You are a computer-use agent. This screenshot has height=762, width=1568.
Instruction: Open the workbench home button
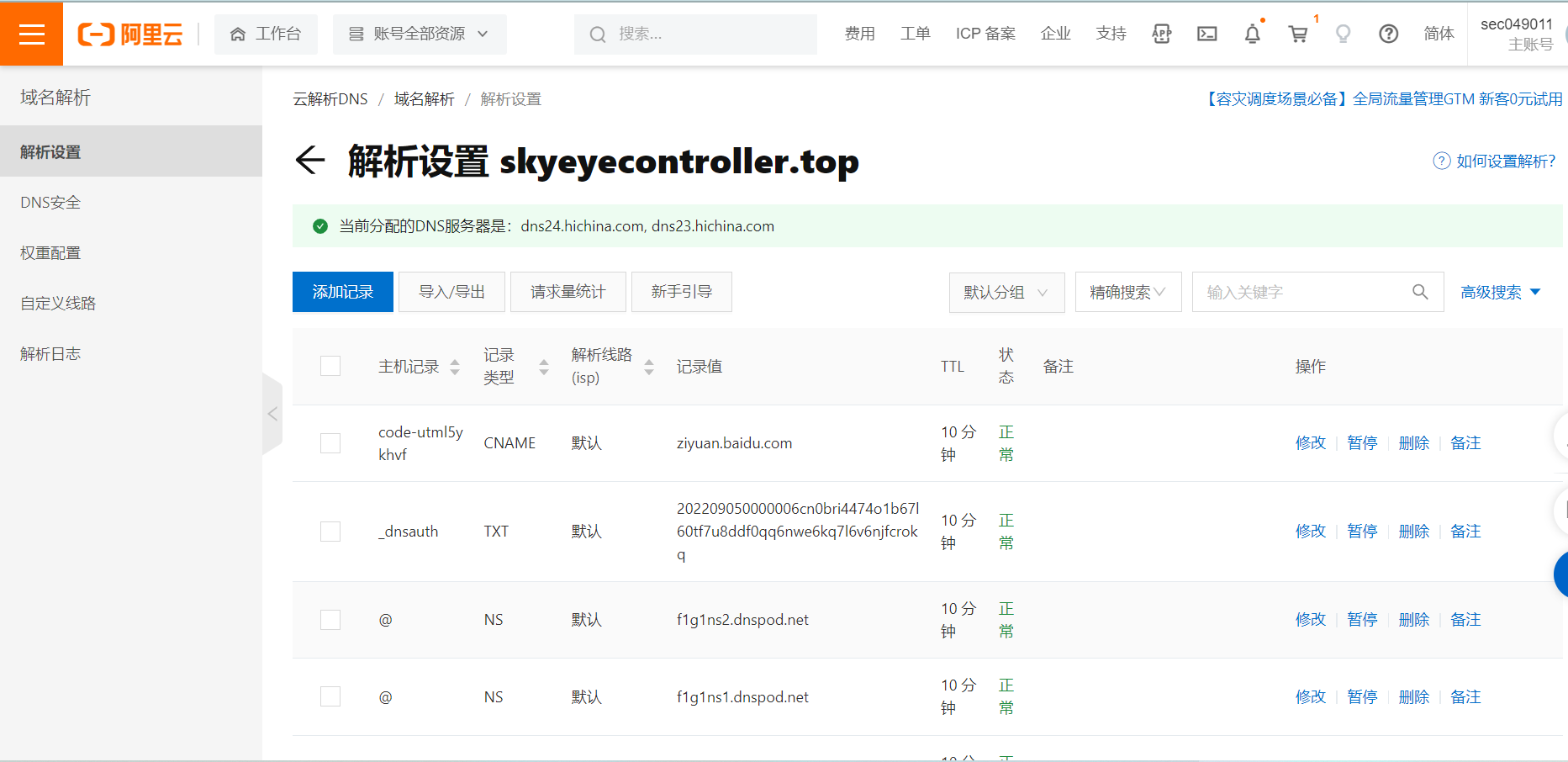click(266, 34)
